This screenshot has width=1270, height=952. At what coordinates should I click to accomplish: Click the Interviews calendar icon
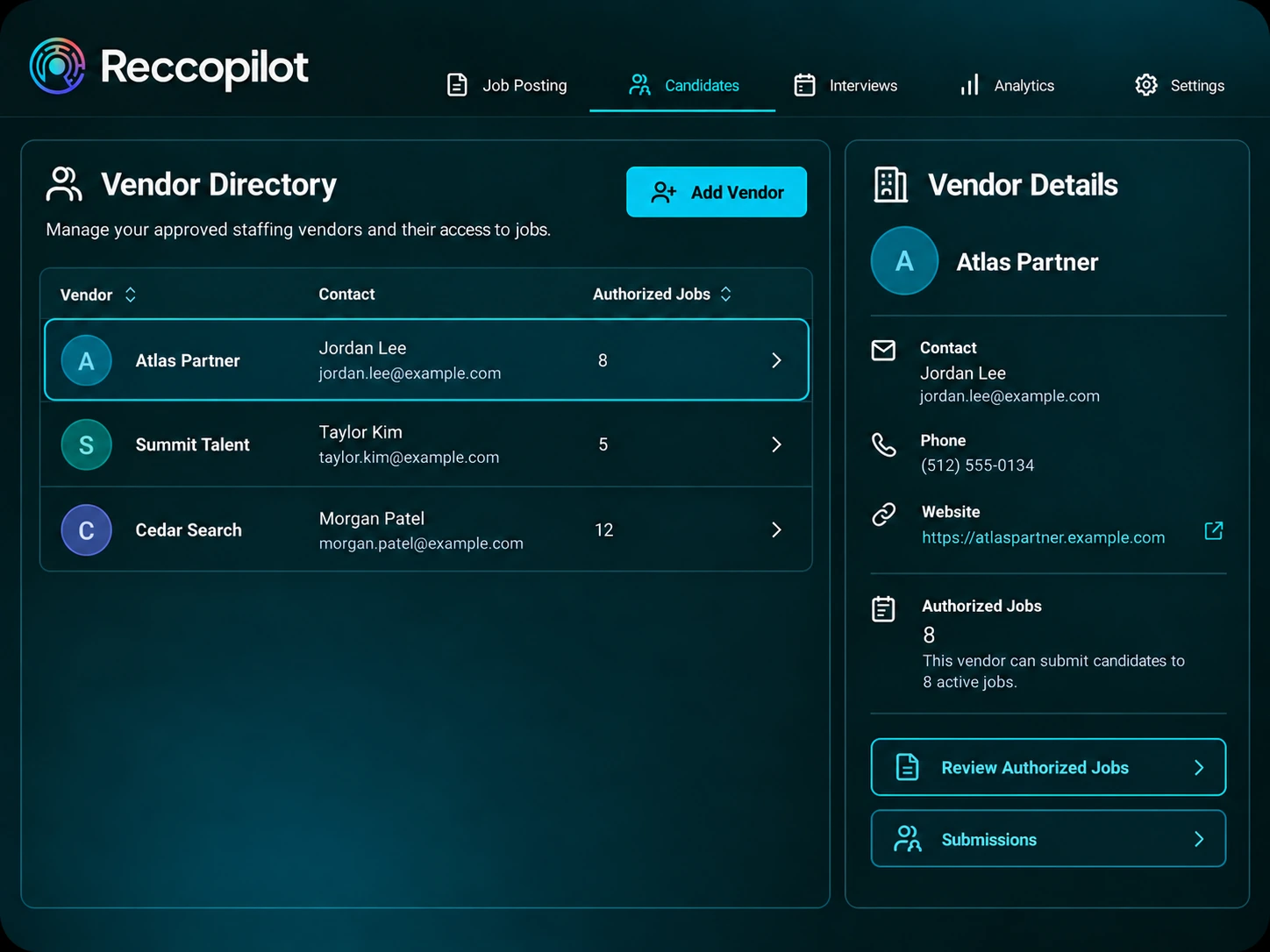[804, 85]
